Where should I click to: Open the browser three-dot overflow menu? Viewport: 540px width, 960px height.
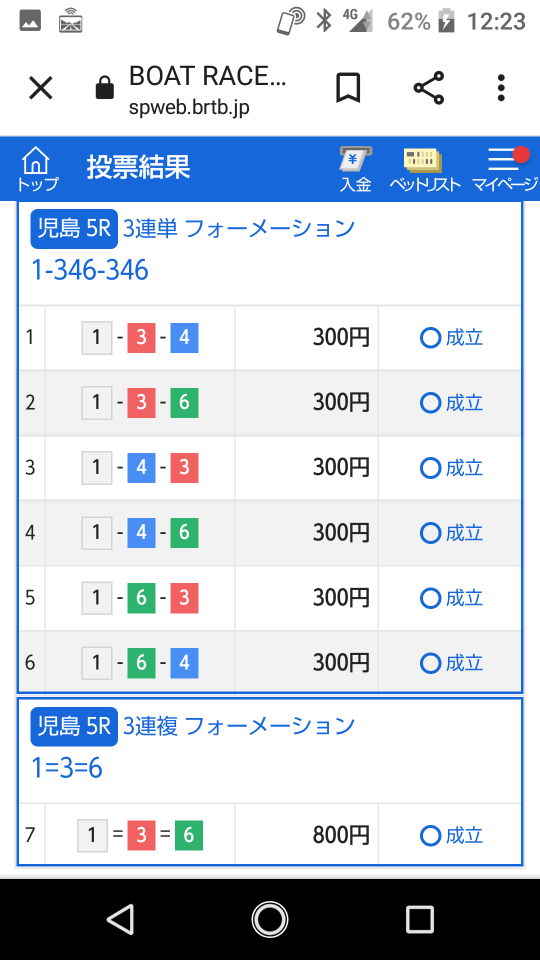tap(501, 88)
